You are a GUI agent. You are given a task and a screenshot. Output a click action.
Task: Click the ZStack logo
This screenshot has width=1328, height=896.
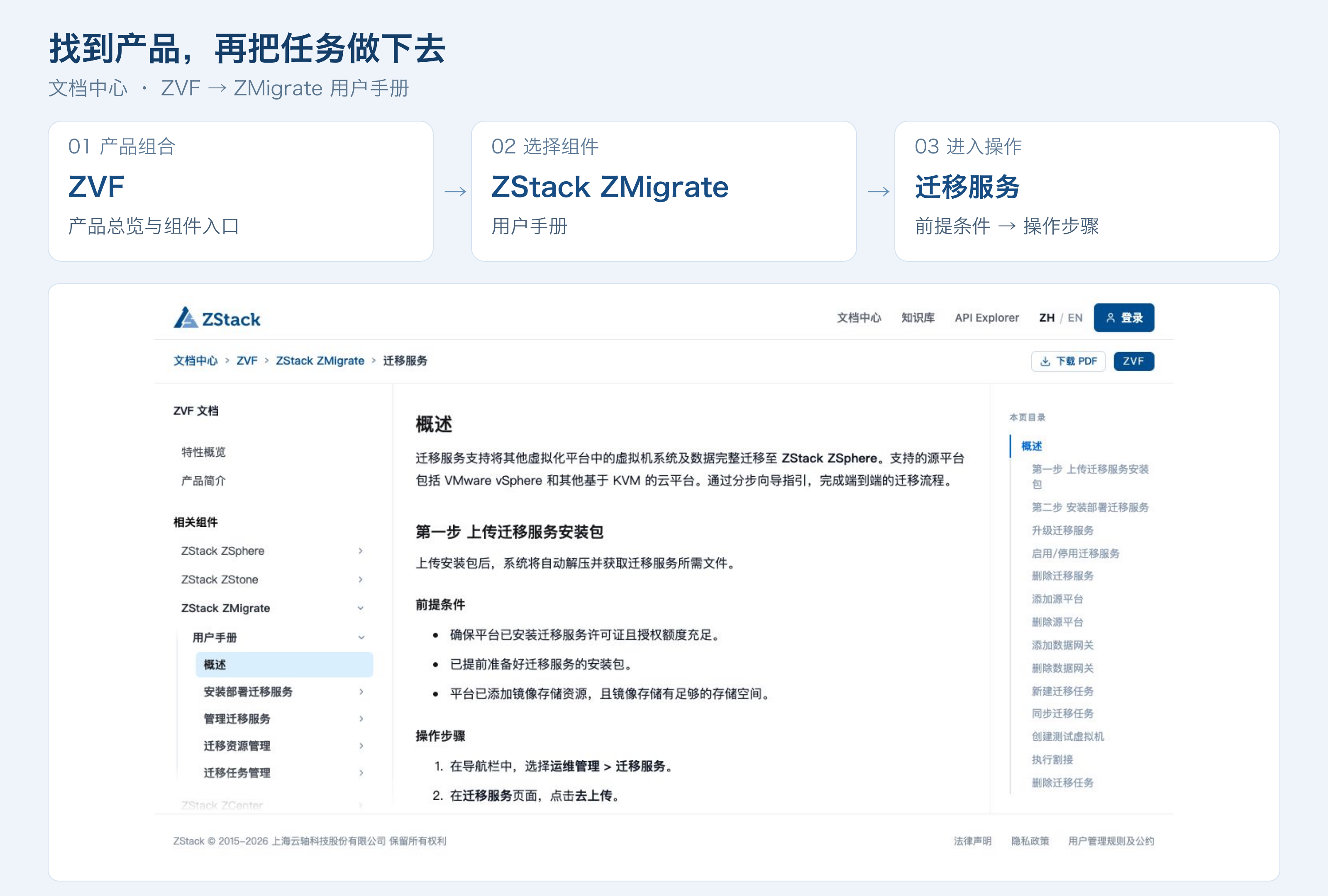tap(217, 318)
